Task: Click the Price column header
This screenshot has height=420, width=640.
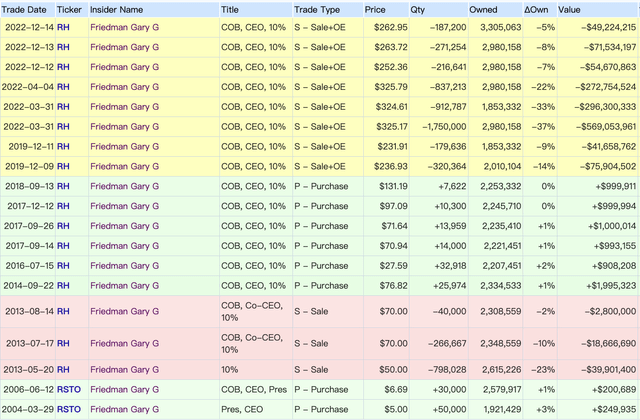Action: pos(376,9)
